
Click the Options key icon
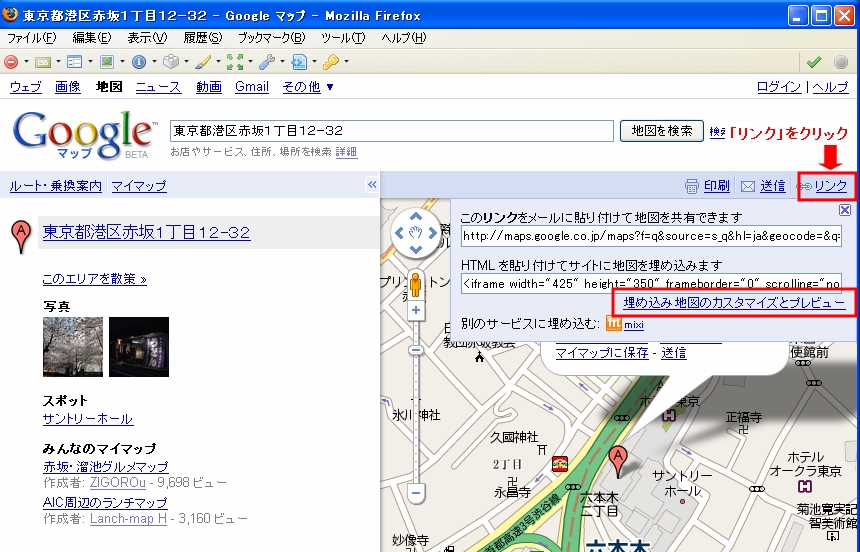tap(331, 62)
